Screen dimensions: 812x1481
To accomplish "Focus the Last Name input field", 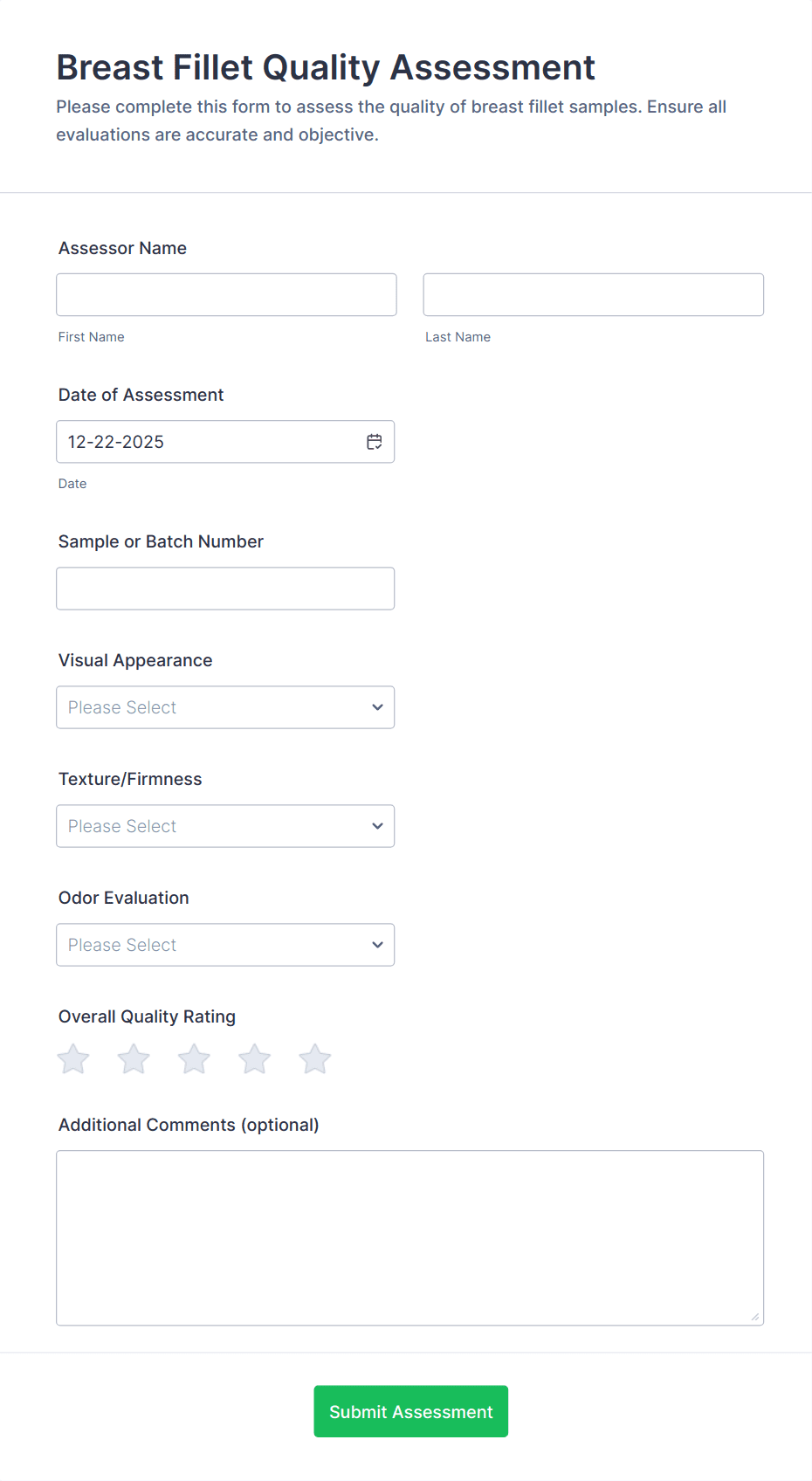I will [x=593, y=295].
